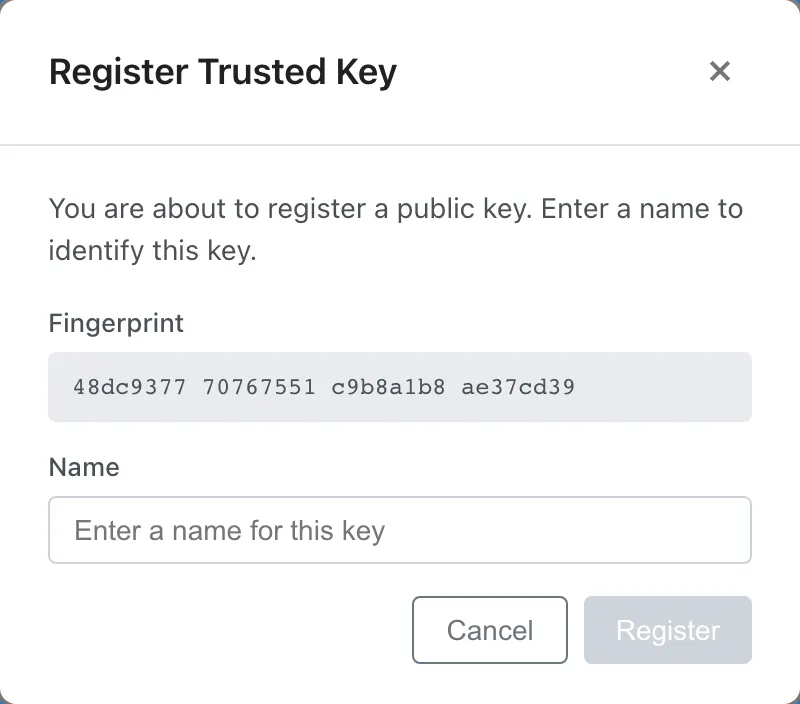The width and height of the screenshot is (800, 704).
Task: Click fingerprint segment ae37cd39
Action: pyautogui.click(x=518, y=386)
